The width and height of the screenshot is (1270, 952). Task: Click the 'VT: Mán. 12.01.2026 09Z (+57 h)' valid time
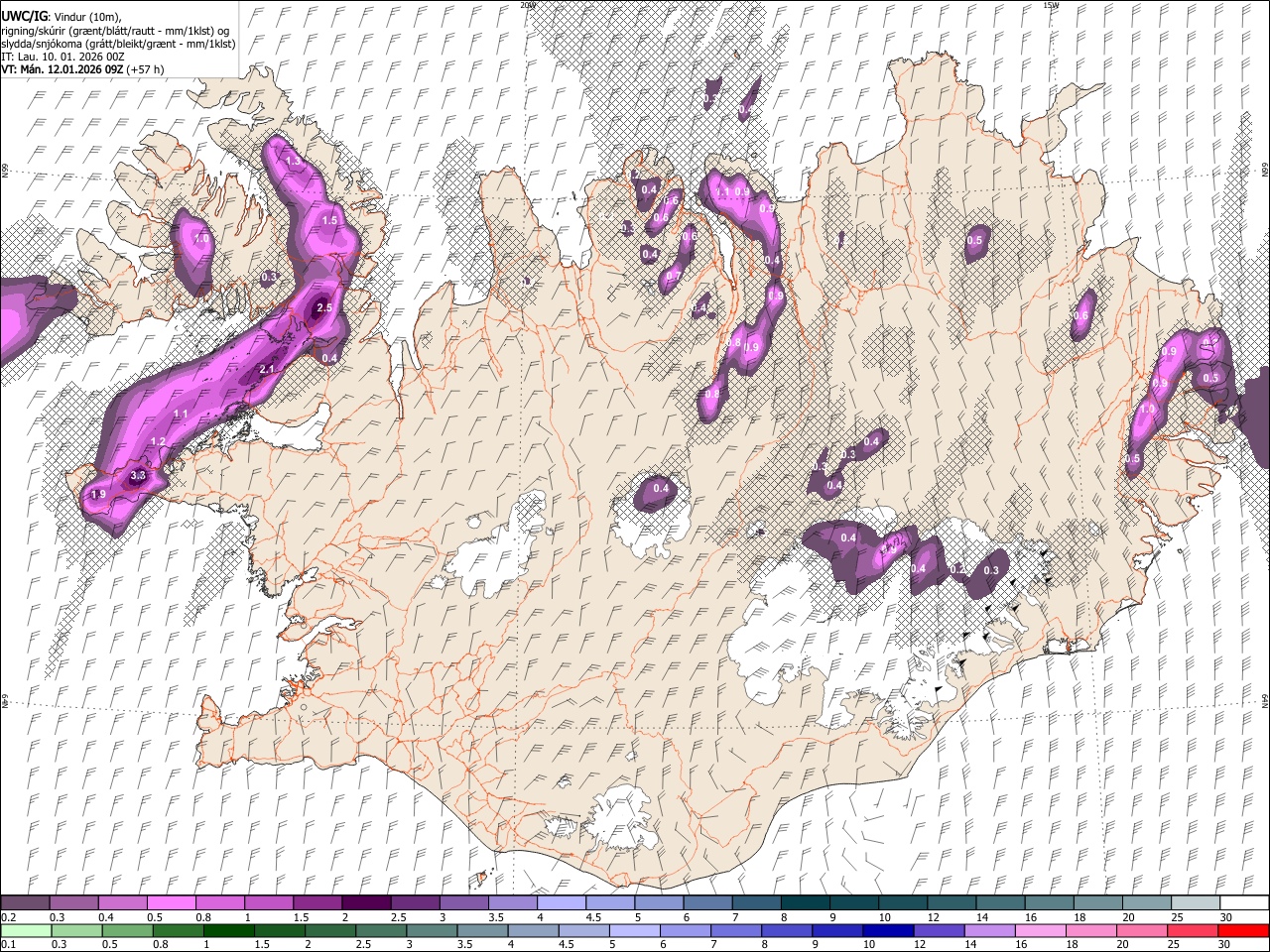click(x=82, y=69)
